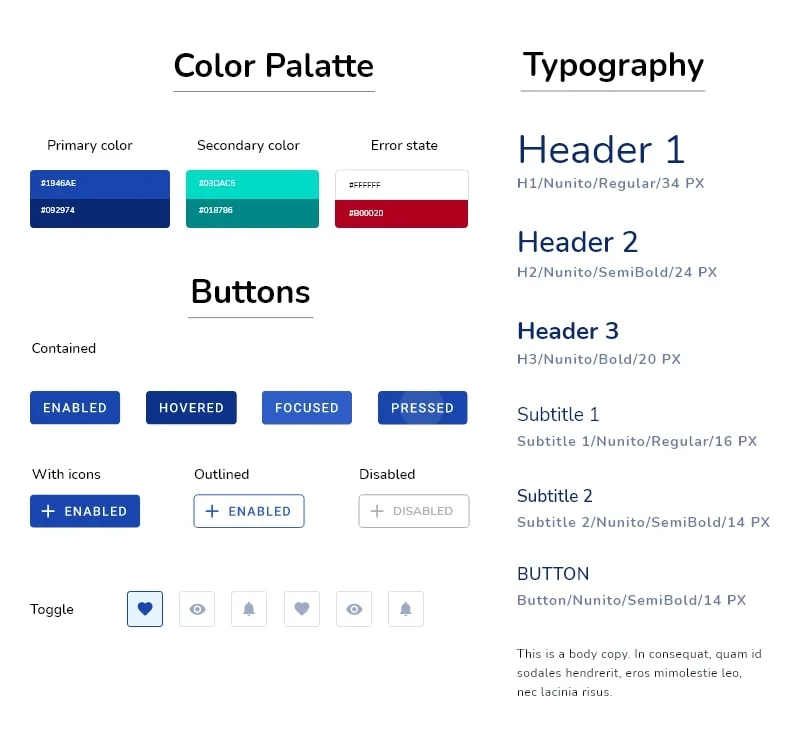
Task: Click the plus icon in the DISABLED button
Action: pos(375,511)
